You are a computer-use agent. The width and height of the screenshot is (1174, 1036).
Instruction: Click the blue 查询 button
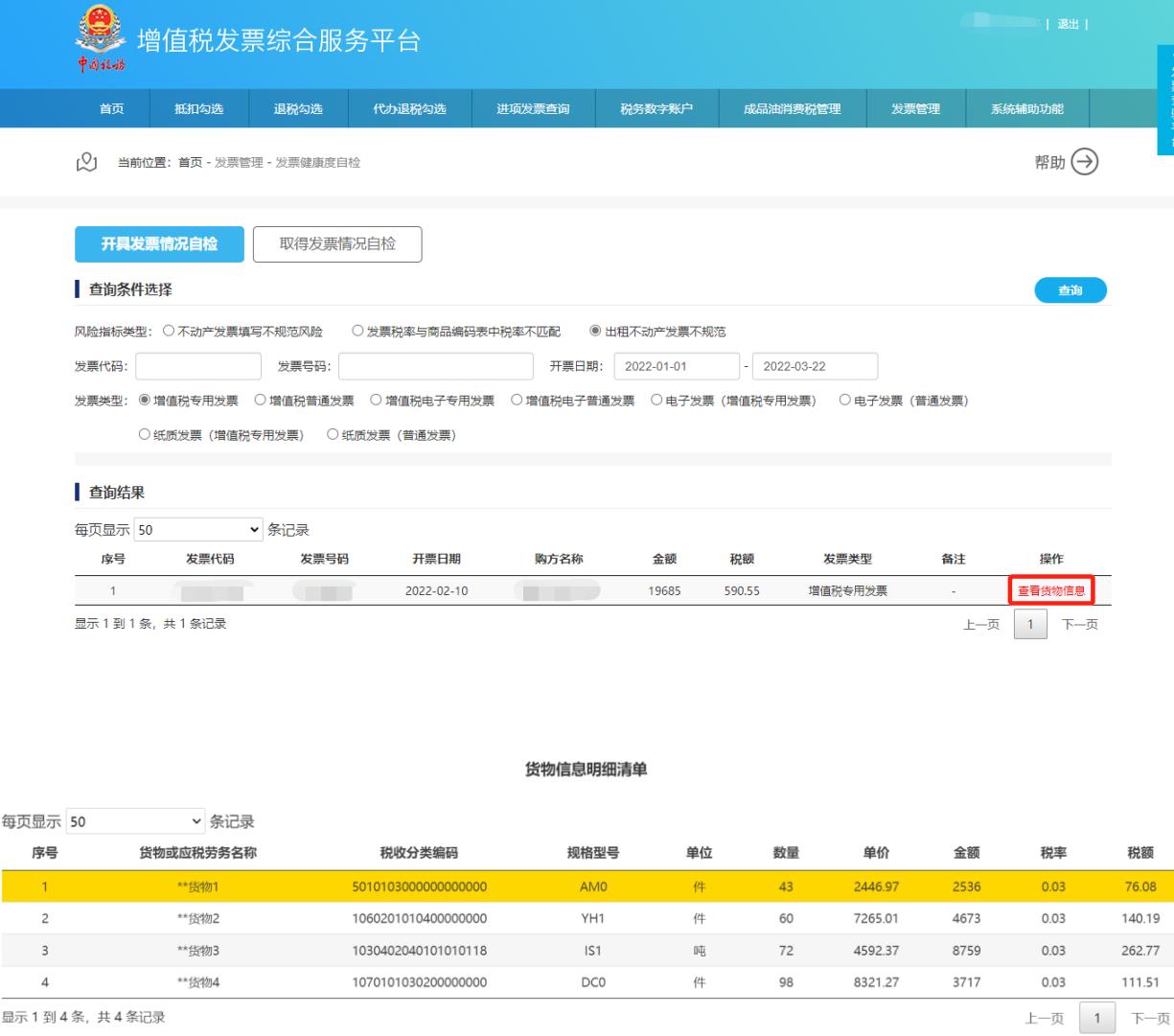(x=1070, y=290)
